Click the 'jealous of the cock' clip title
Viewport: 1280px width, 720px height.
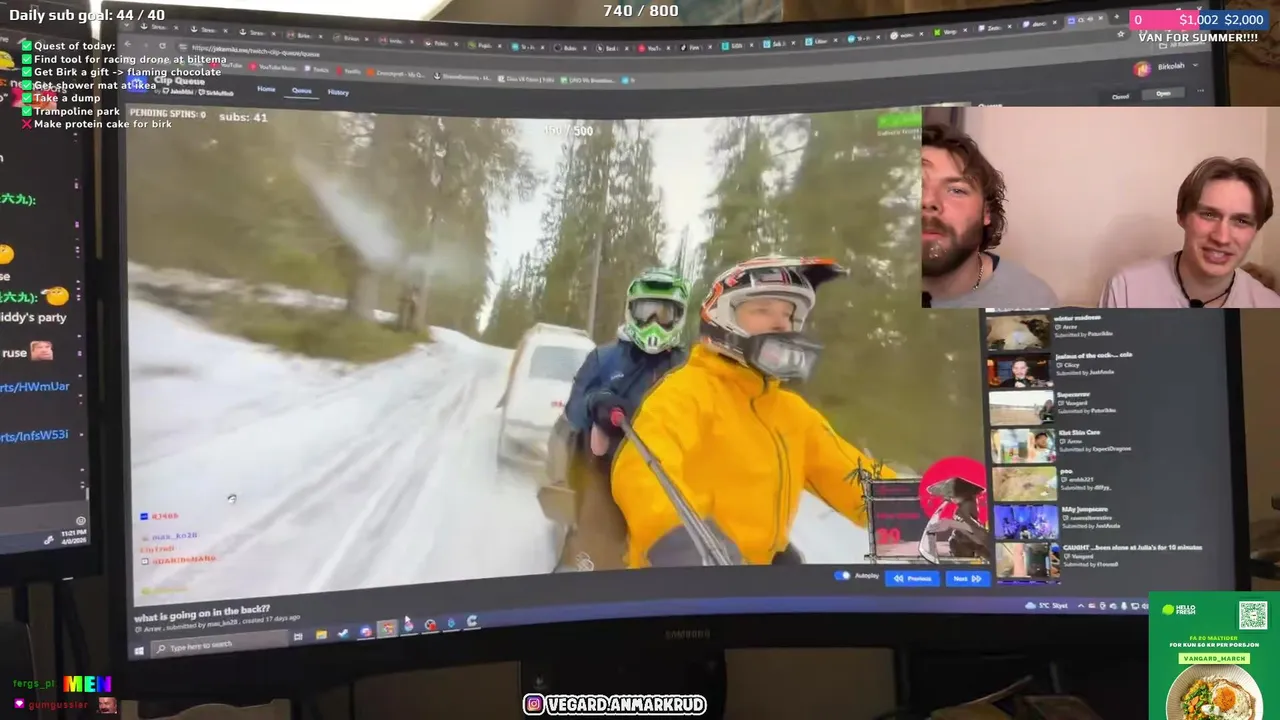tap(1093, 355)
